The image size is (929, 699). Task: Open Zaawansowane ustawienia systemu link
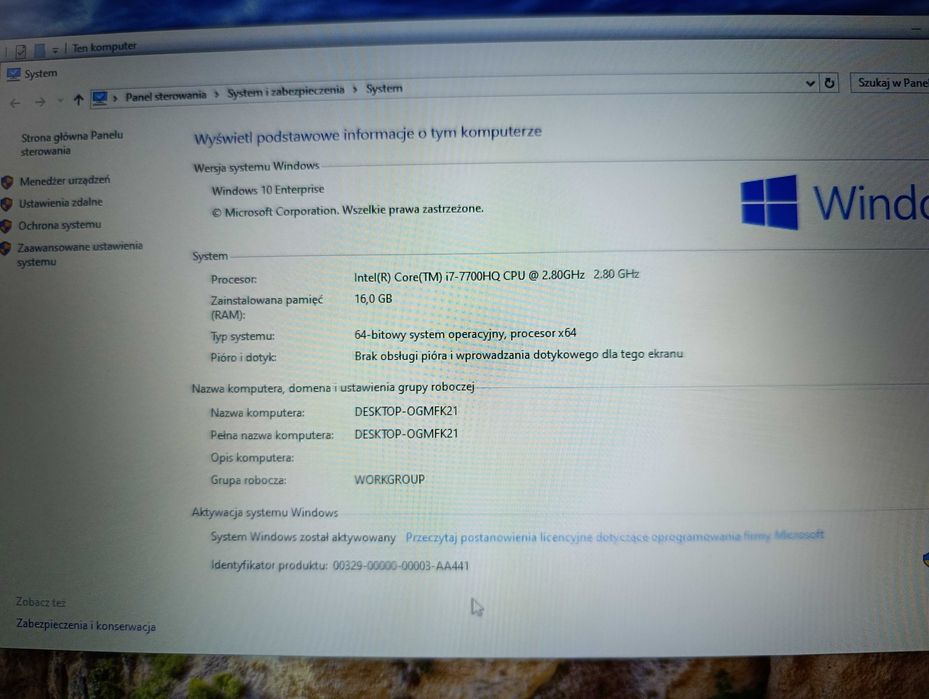(x=79, y=254)
